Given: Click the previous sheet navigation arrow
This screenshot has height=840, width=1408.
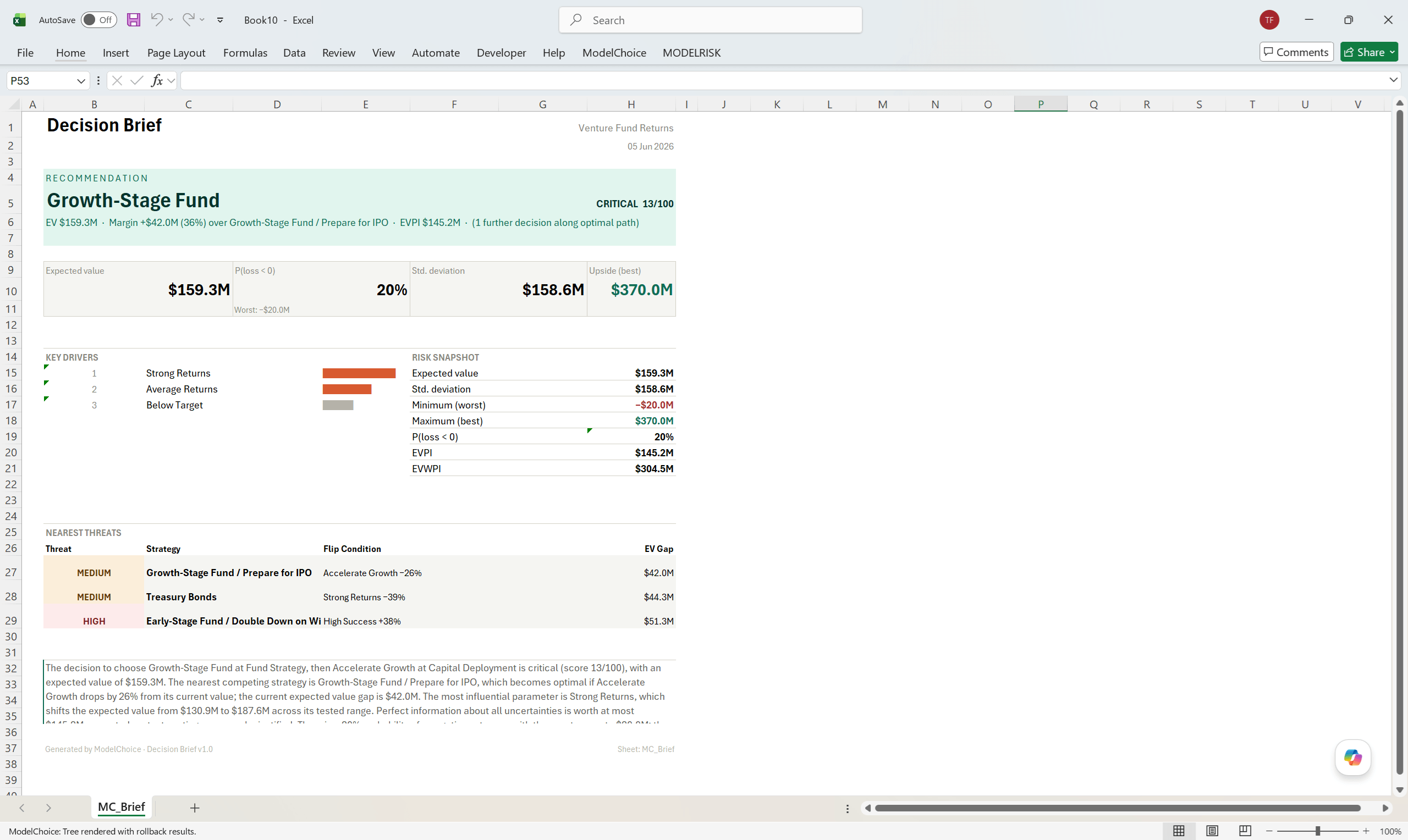Looking at the screenshot, I should [21, 808].
